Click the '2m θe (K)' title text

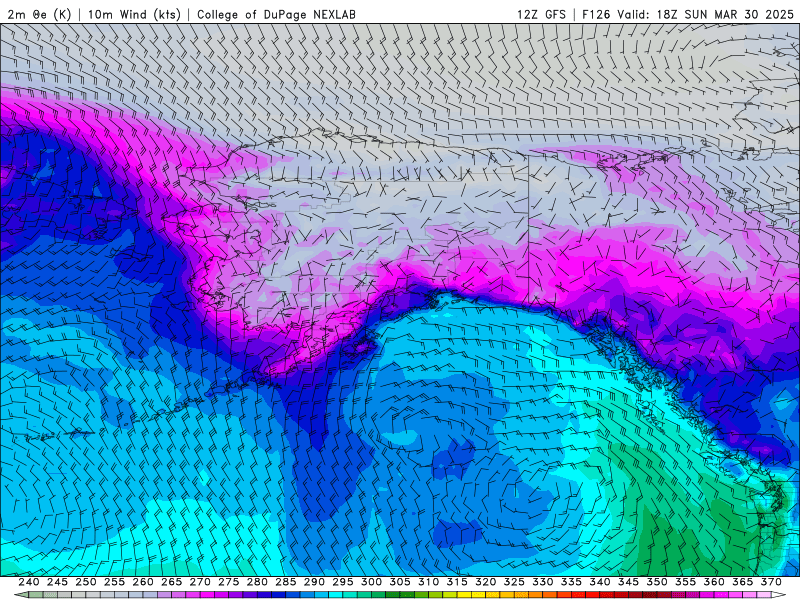coord(39,14)
